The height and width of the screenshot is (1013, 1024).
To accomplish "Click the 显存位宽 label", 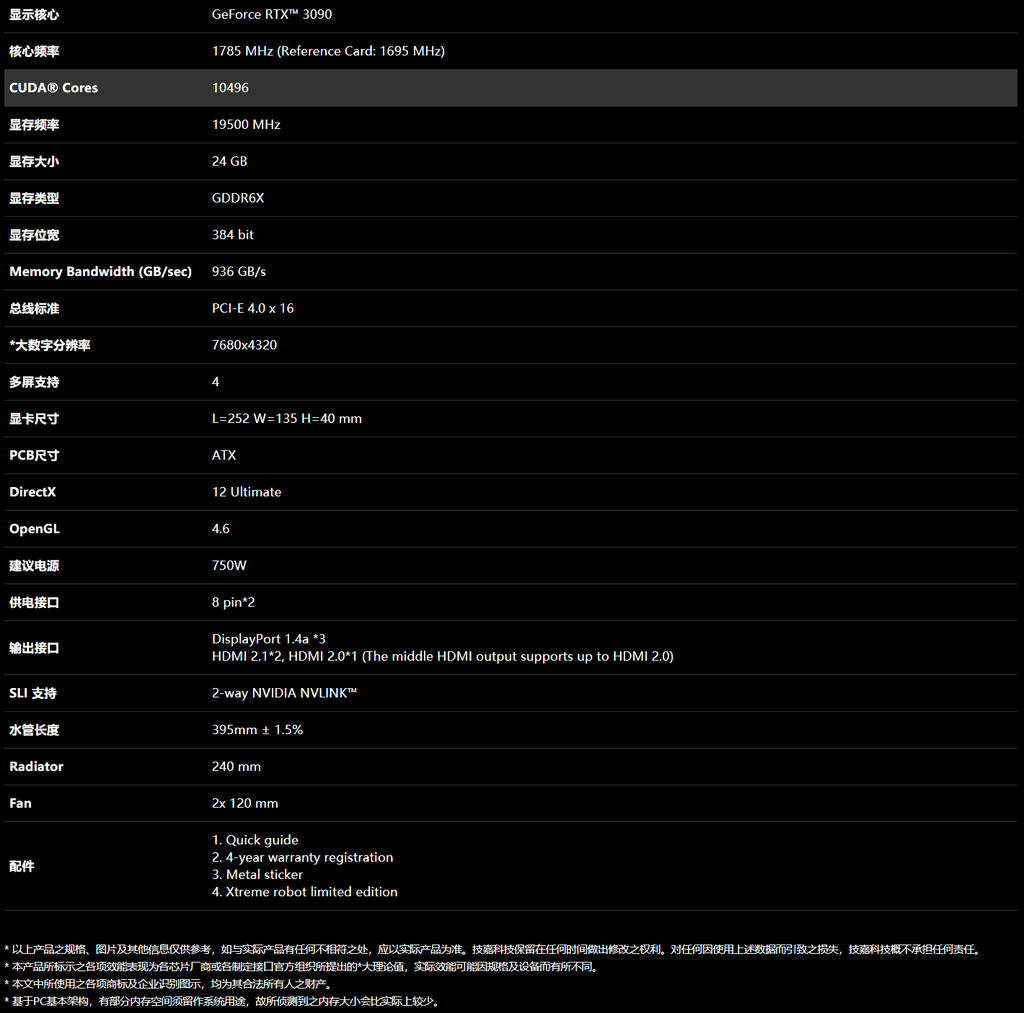I will 34,234.
